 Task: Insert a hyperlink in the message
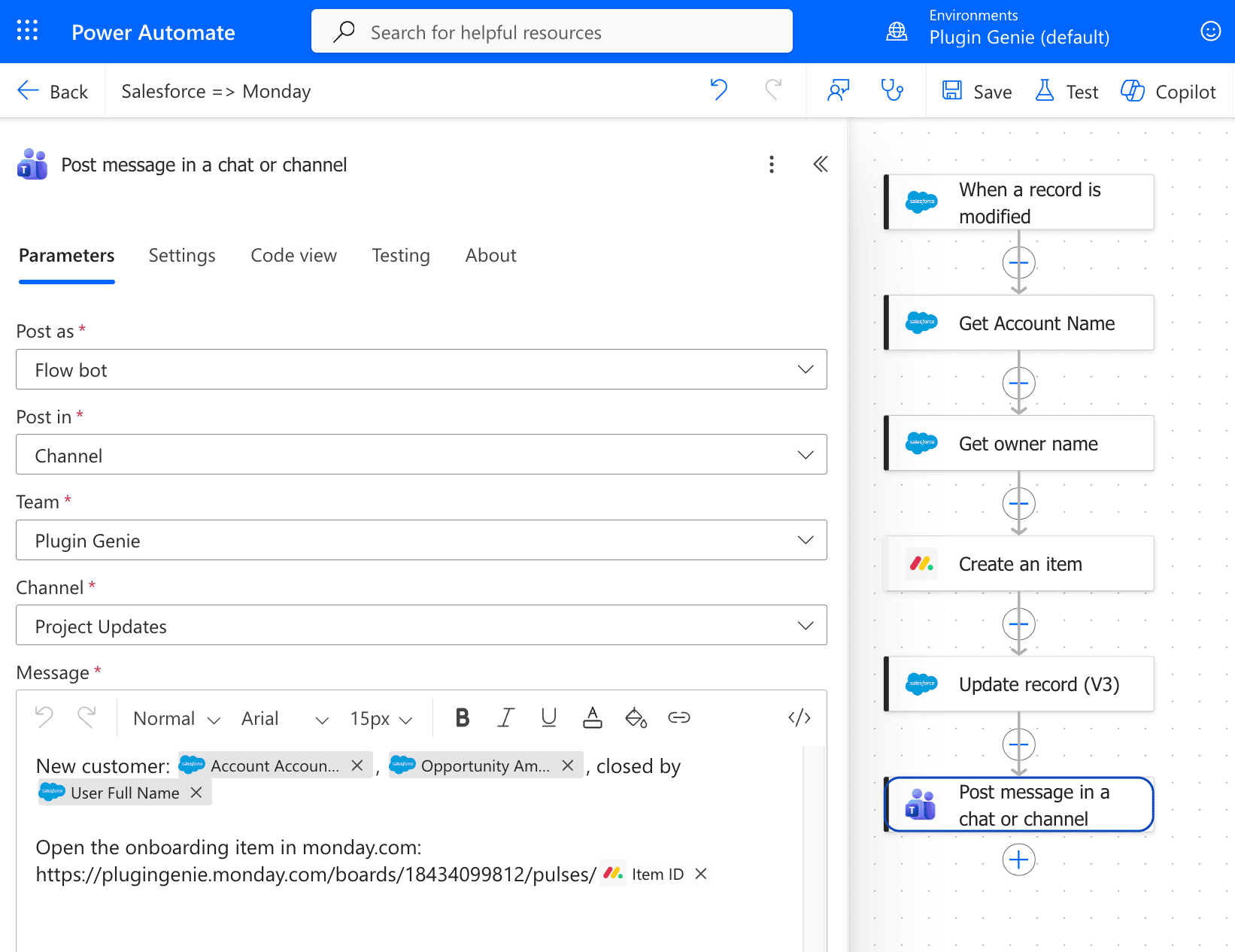[x=679, y=717]
